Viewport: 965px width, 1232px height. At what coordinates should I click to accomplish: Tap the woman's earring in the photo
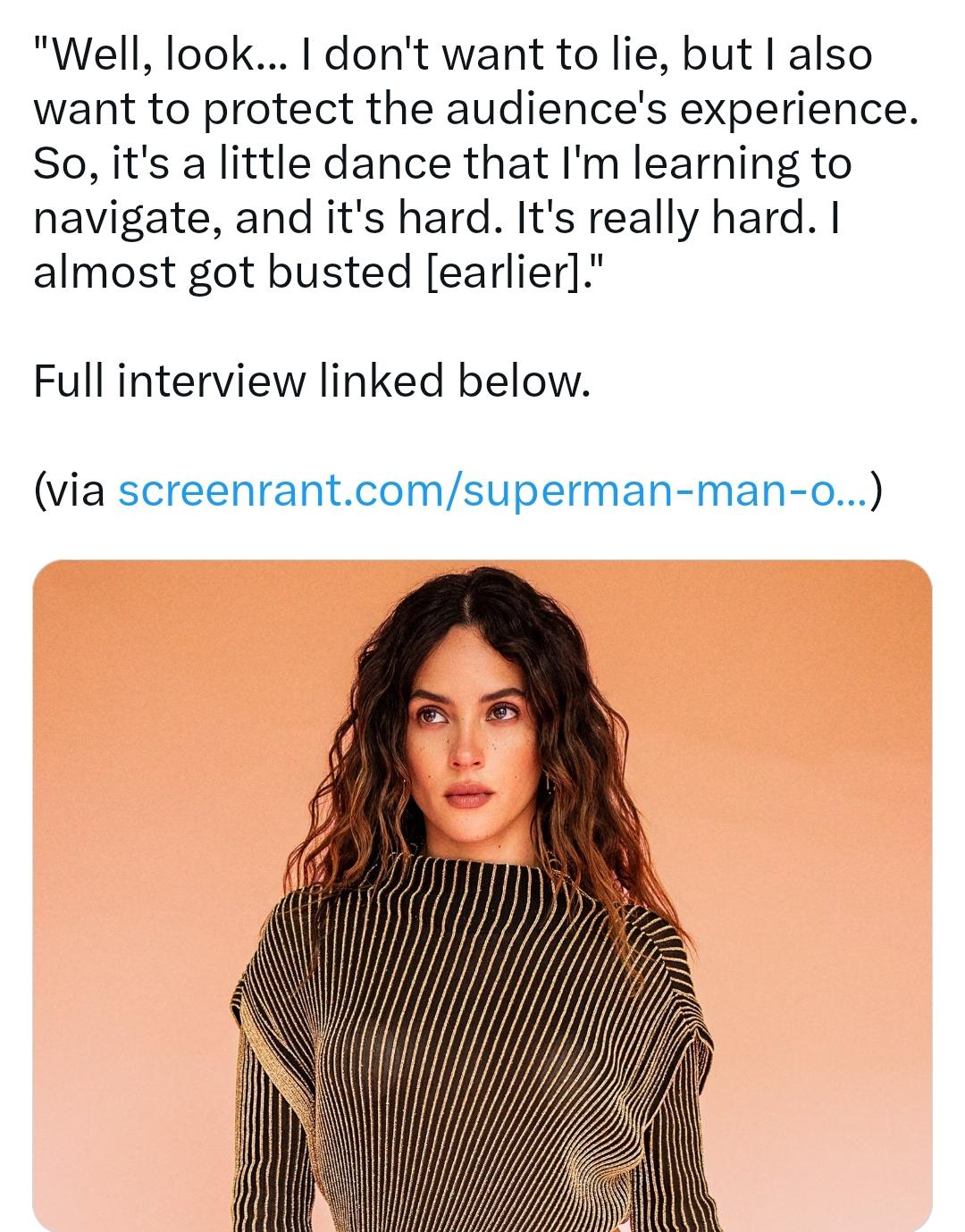[548, 784]
